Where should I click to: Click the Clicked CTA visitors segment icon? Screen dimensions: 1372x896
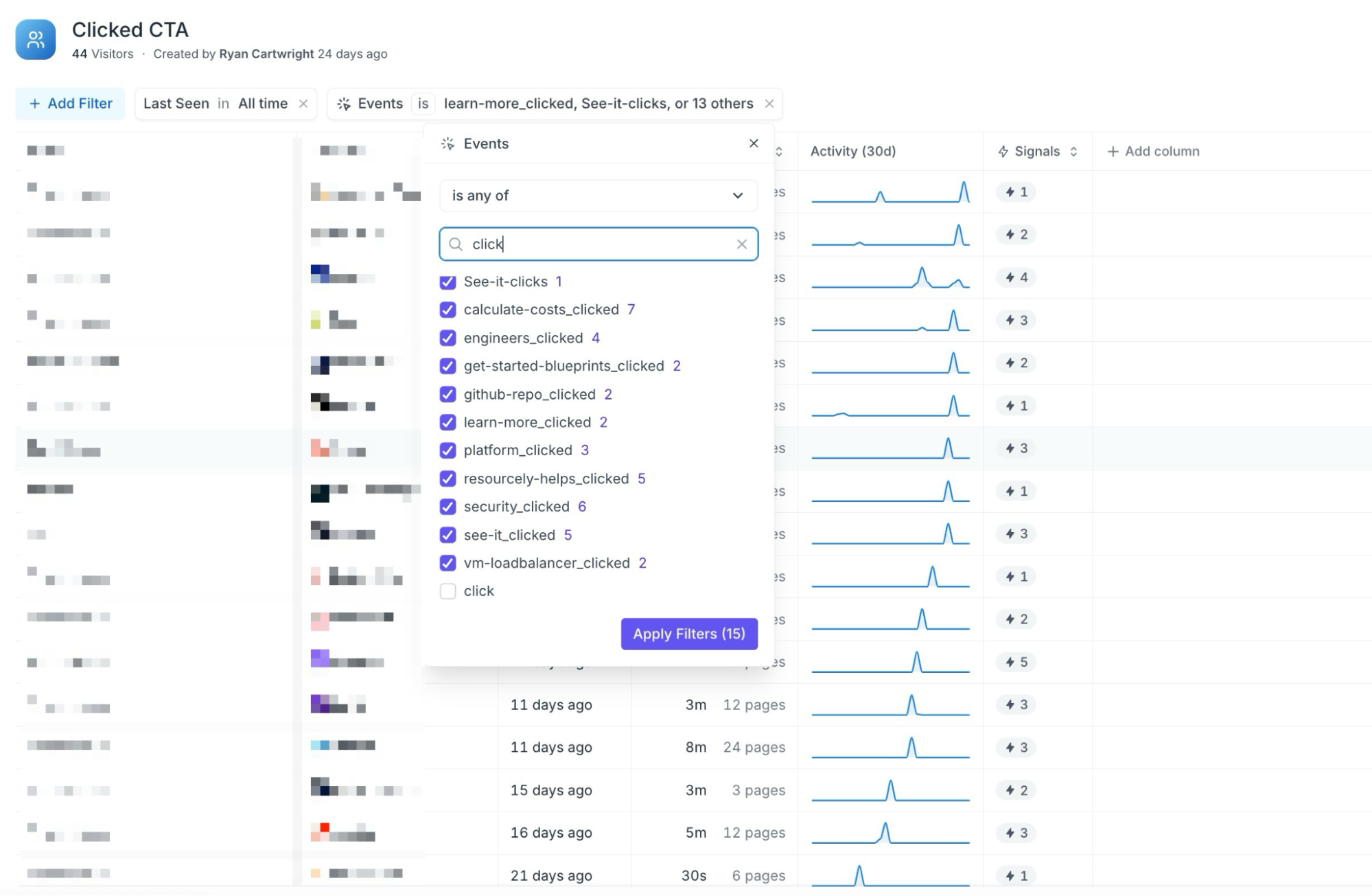36,40
